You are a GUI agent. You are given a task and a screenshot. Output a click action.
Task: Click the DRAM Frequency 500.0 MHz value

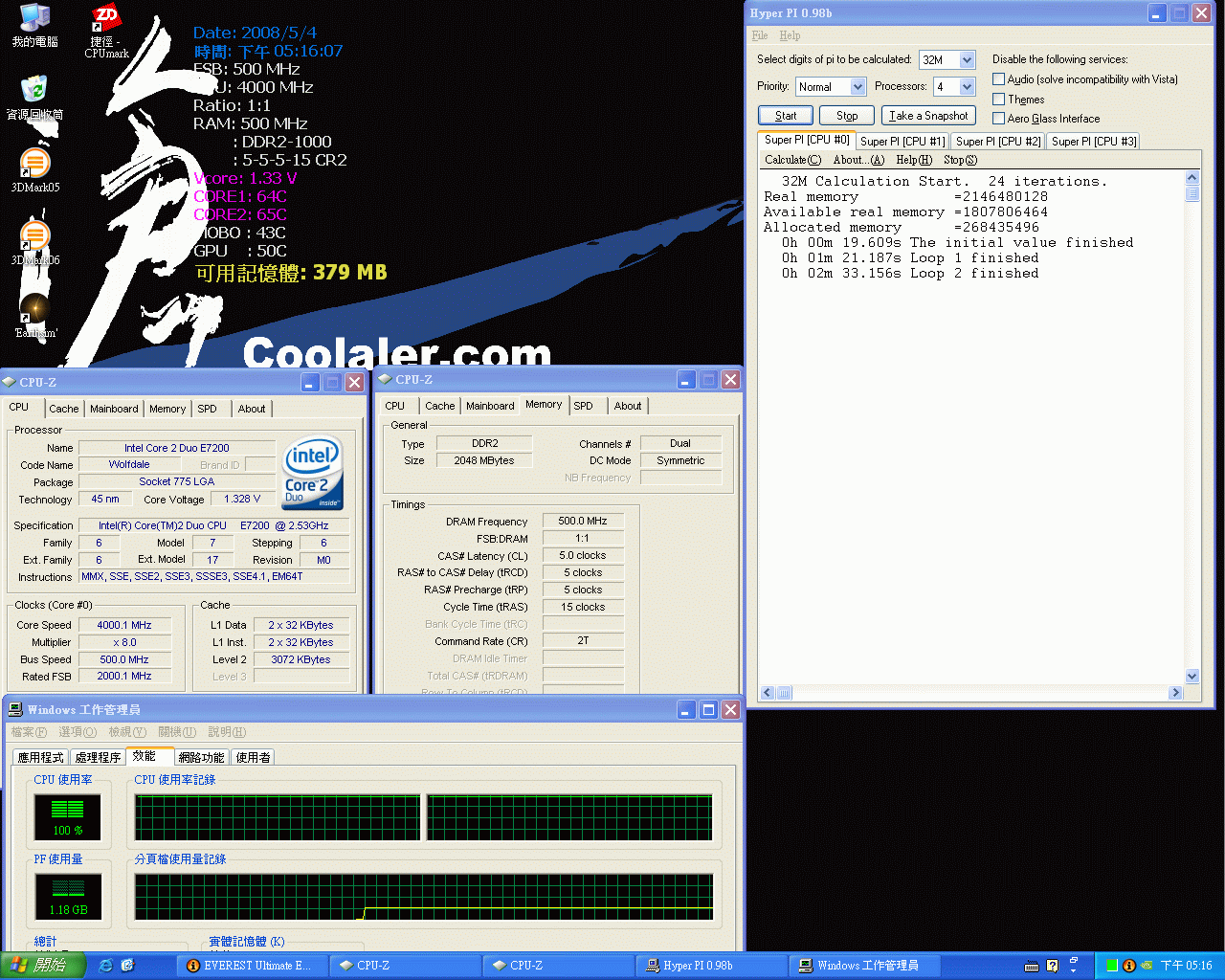click(583, 521)
